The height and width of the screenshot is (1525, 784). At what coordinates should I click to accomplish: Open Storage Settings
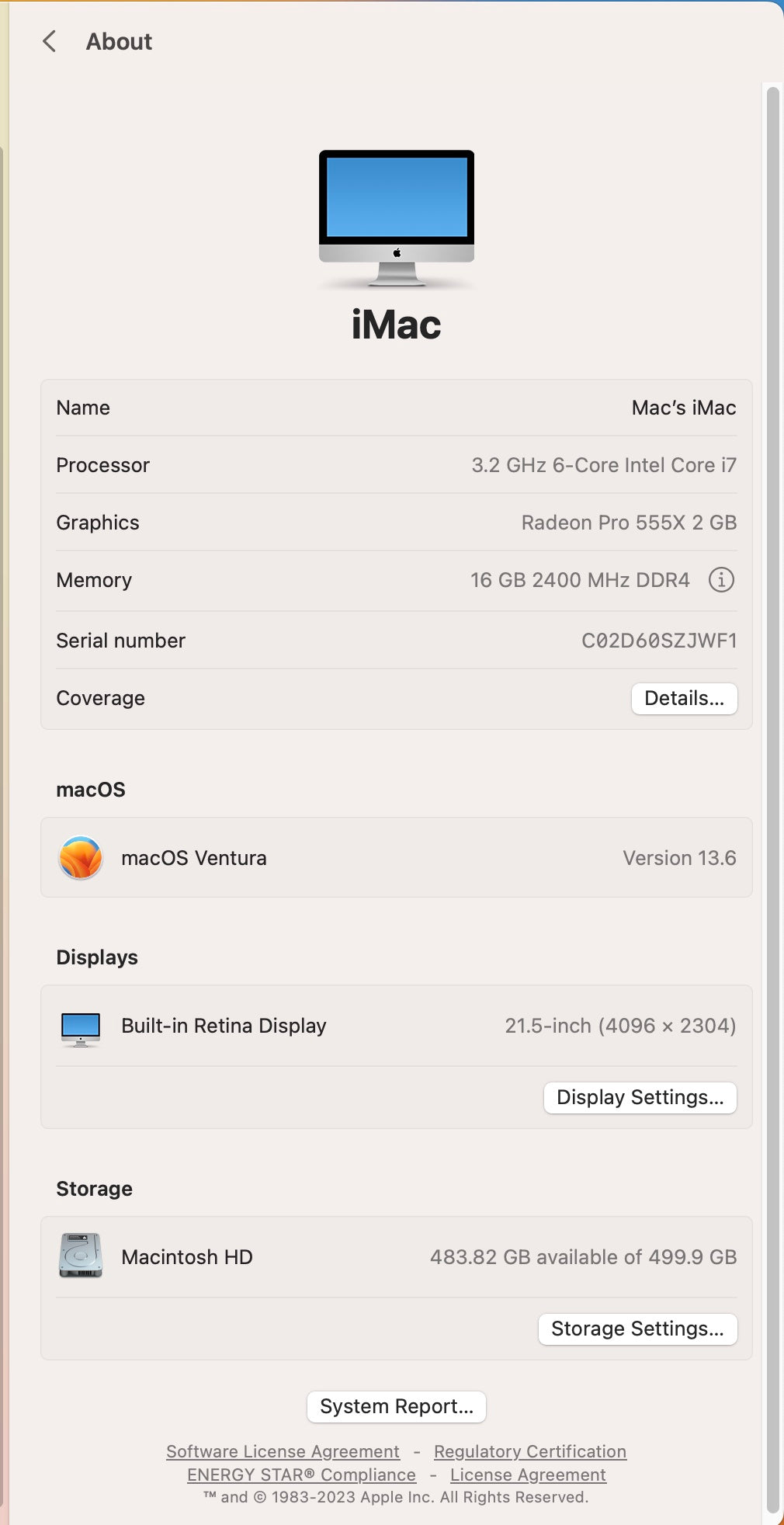(637, 1329)
